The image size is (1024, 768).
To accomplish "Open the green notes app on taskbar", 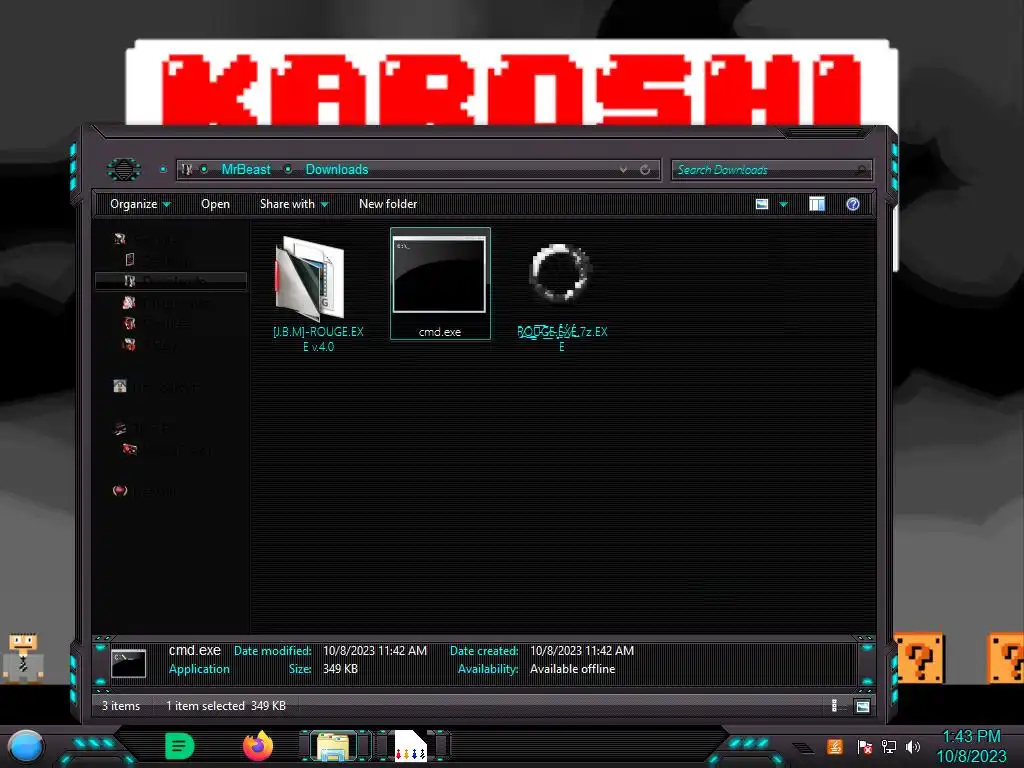I will click(180, 746).
